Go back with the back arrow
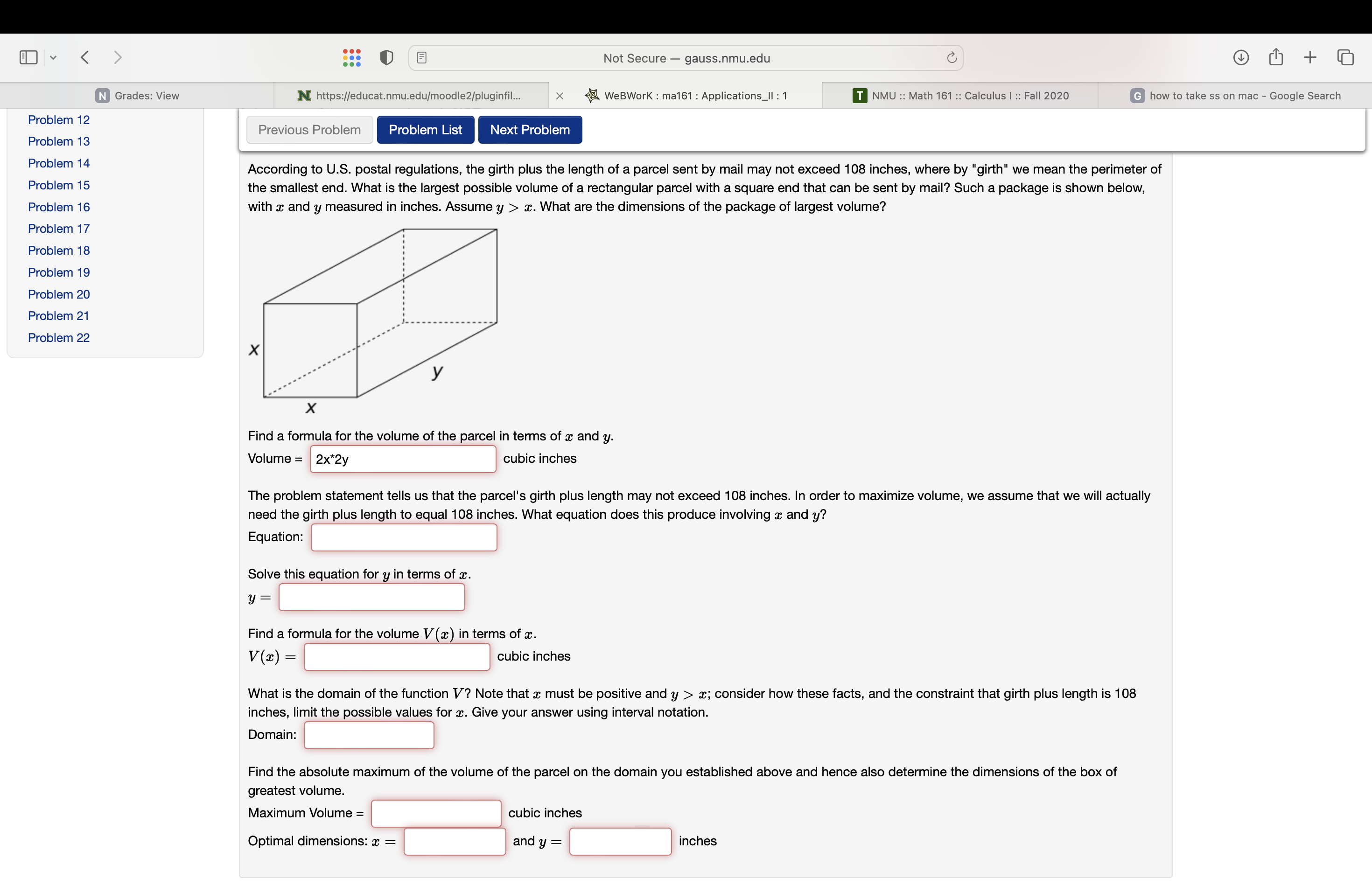Screen dimensions: 1372x892 pos(85,57)
